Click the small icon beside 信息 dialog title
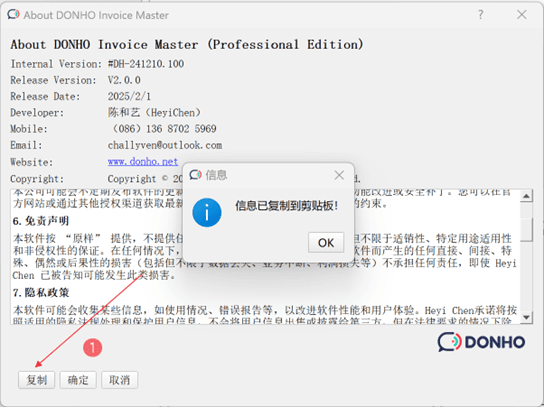 (x=195, y=175)
